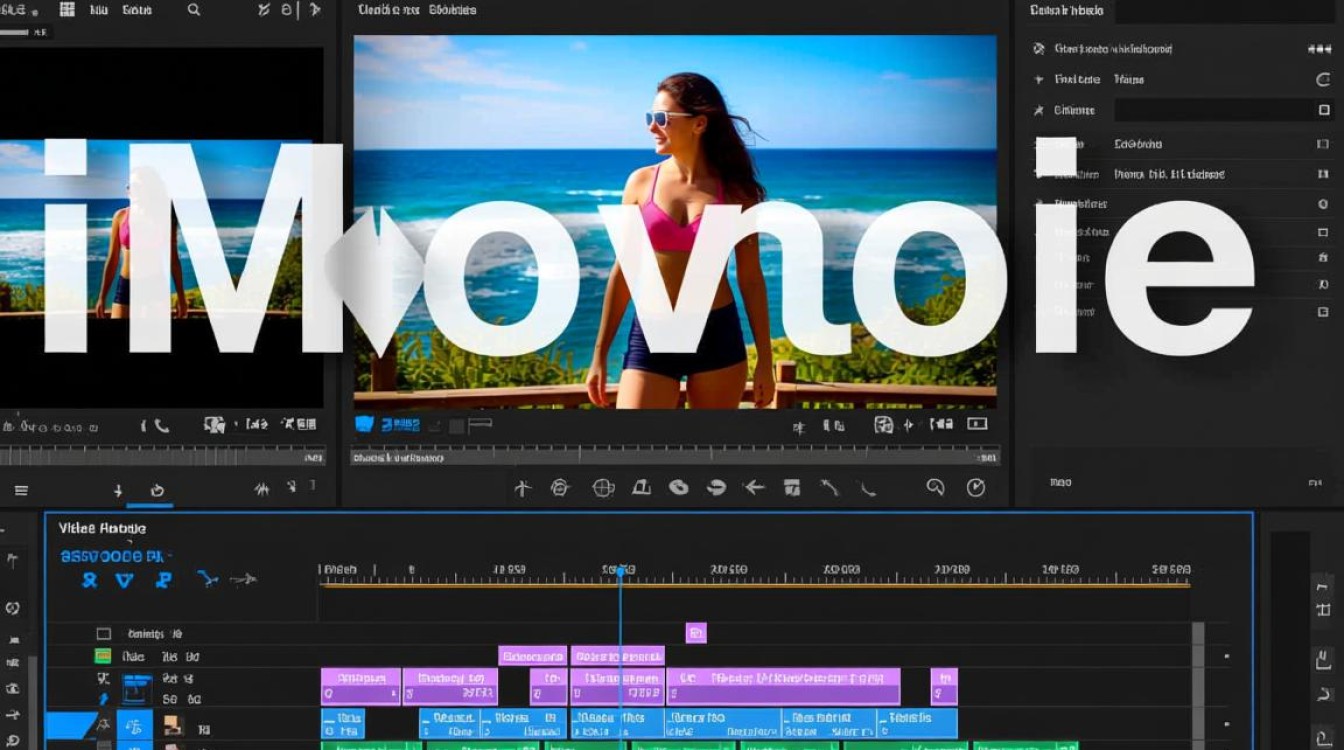Click the first blue tool icon in the timeline header
The height and width of the screenshot is (750, 1344).
[90, 579]
